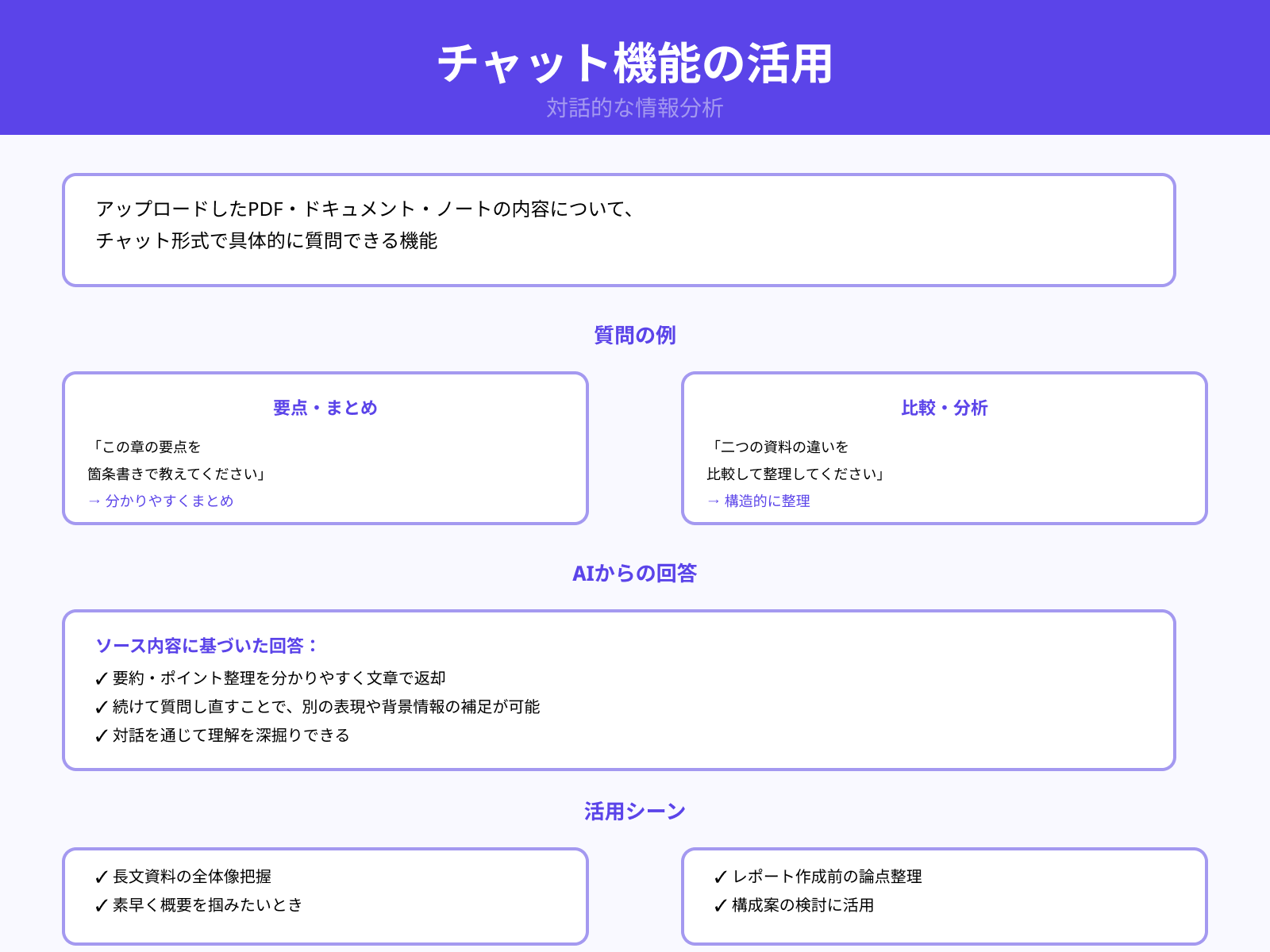Click the checkmark next to 素早く概要を掴みたいとき

(101, 904)
